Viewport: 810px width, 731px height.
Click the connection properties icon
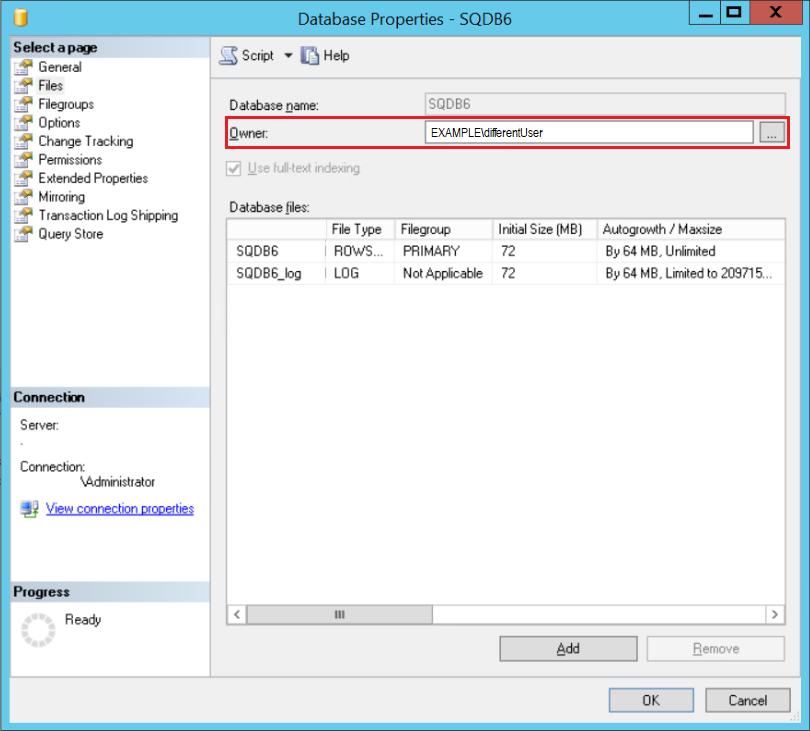(29, 509)
